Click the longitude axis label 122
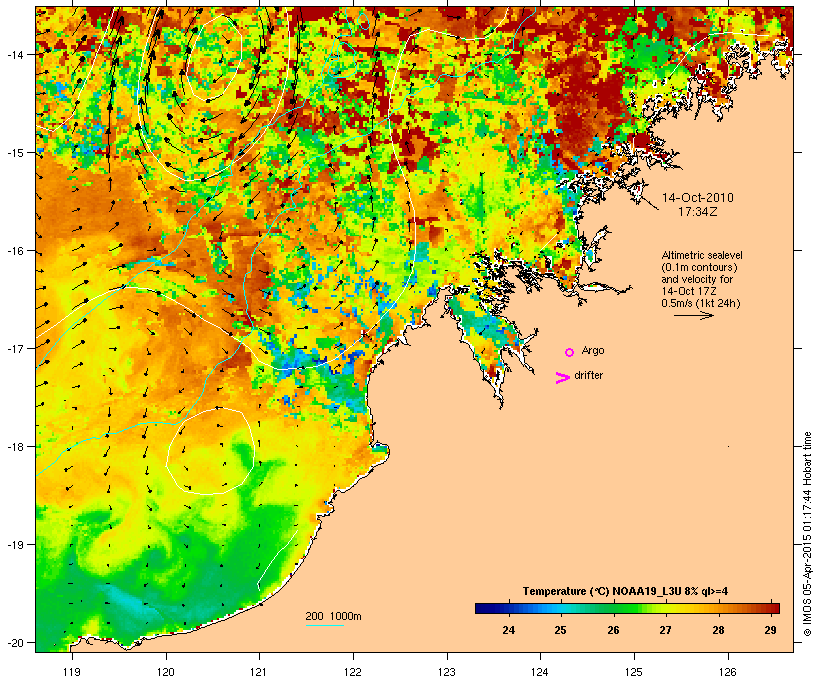Screen dimensions: 820x680 pyautogui.click(x=353, y=672)
